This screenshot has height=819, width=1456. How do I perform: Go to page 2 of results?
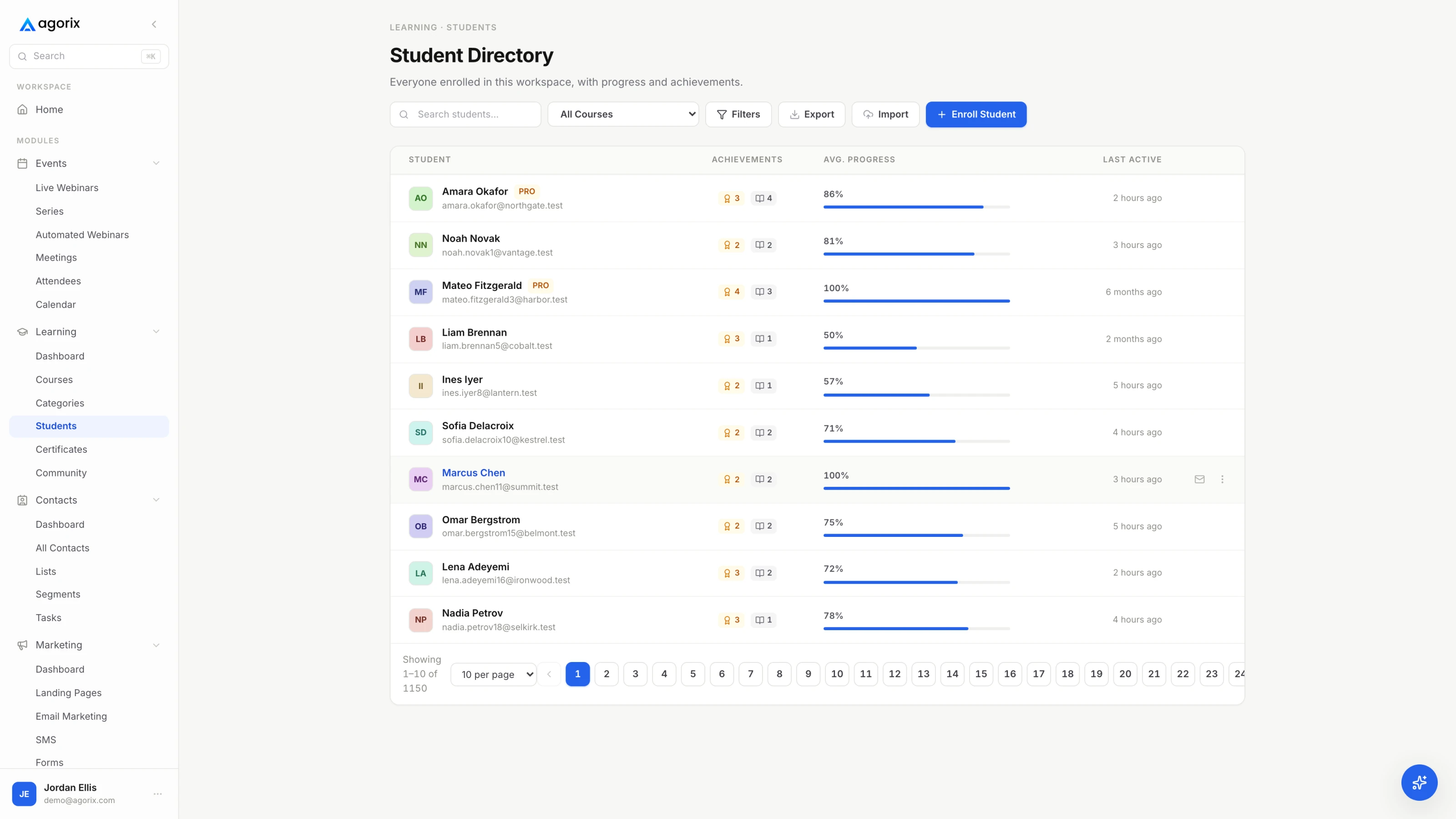click(607, 674)
